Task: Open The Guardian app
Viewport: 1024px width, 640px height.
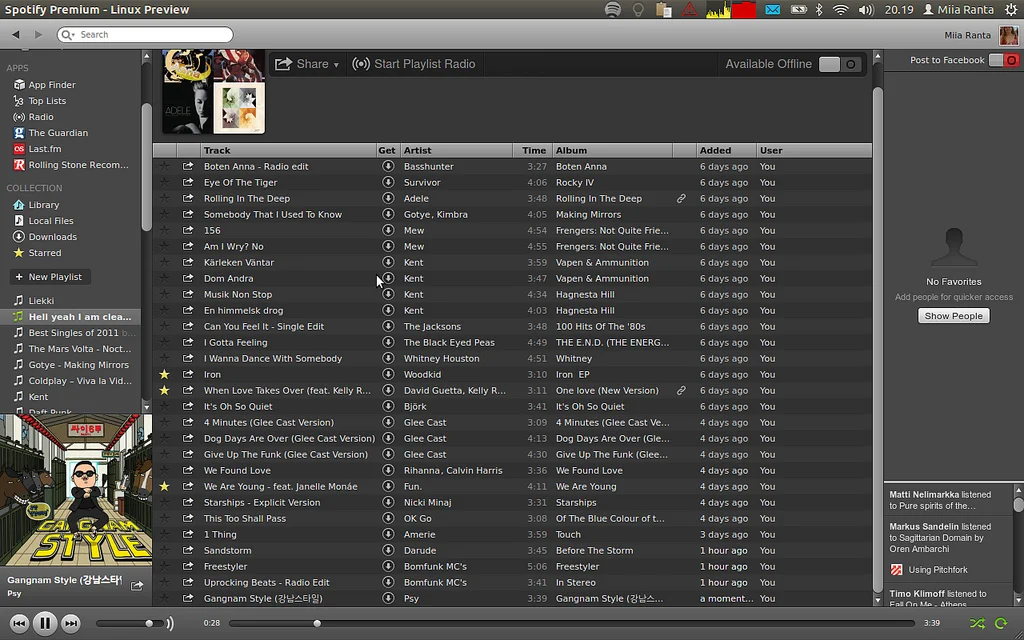Action: click(x=50, y=133)
